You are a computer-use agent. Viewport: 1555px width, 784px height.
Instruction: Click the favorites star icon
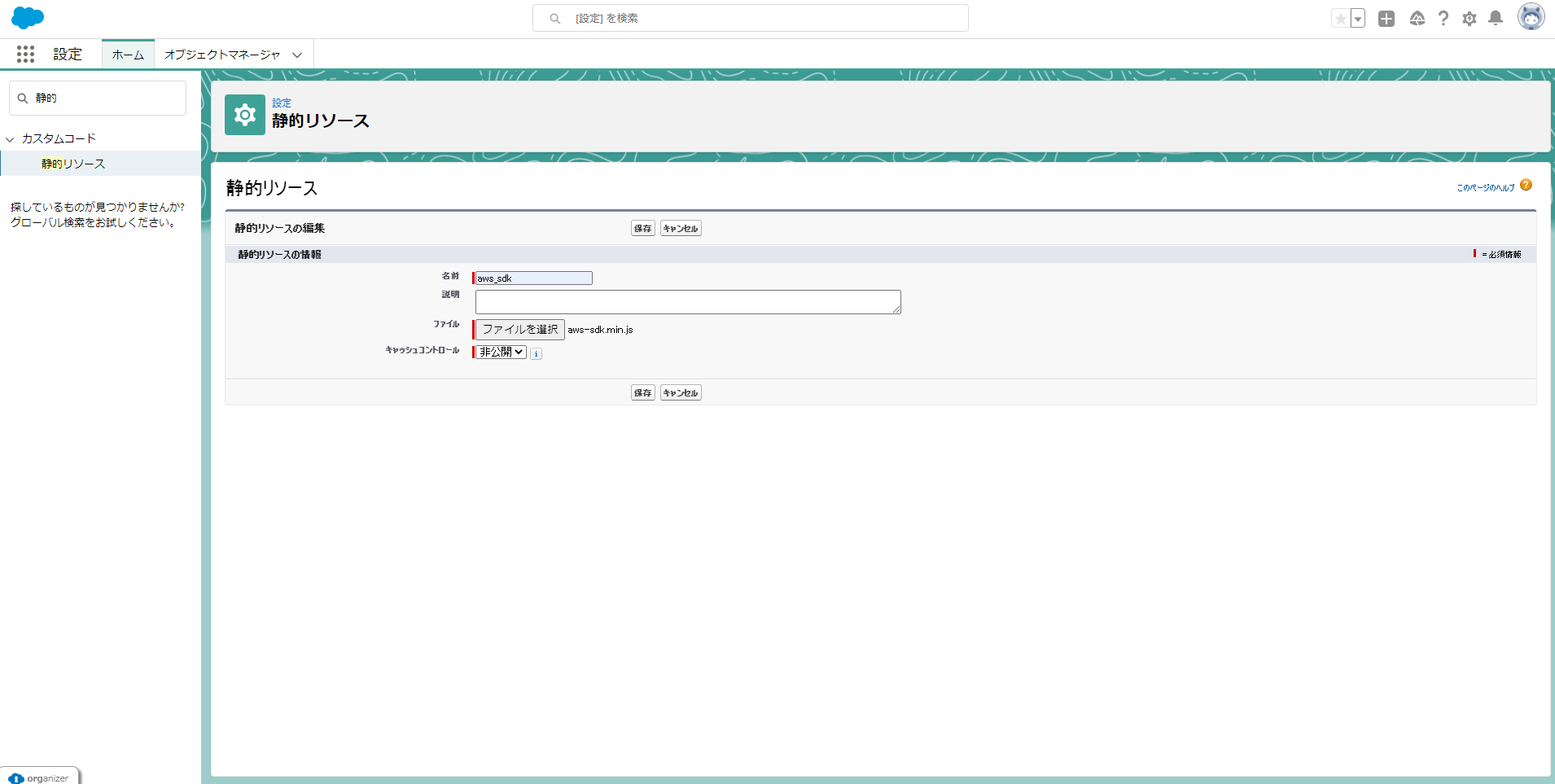pos(1340,18)
